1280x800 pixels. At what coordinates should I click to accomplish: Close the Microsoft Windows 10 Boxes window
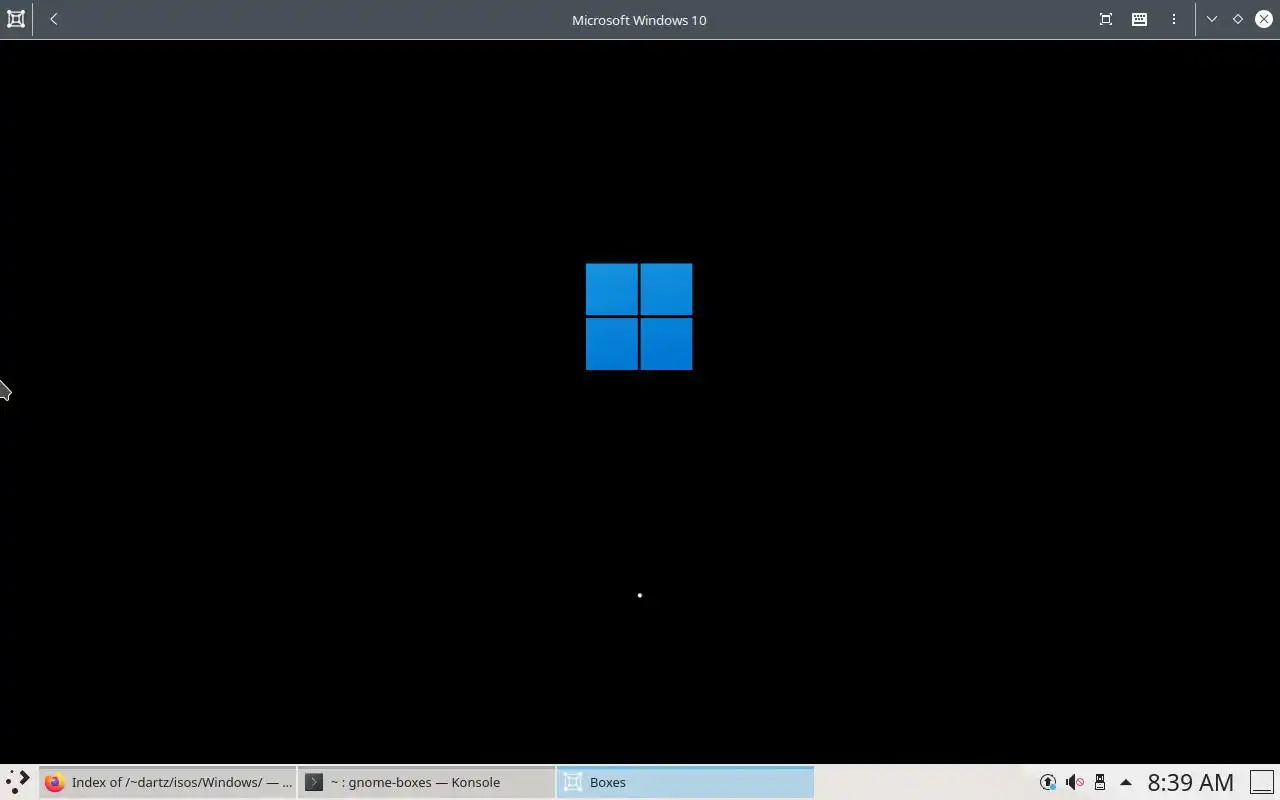click(x=1264, y=19)
